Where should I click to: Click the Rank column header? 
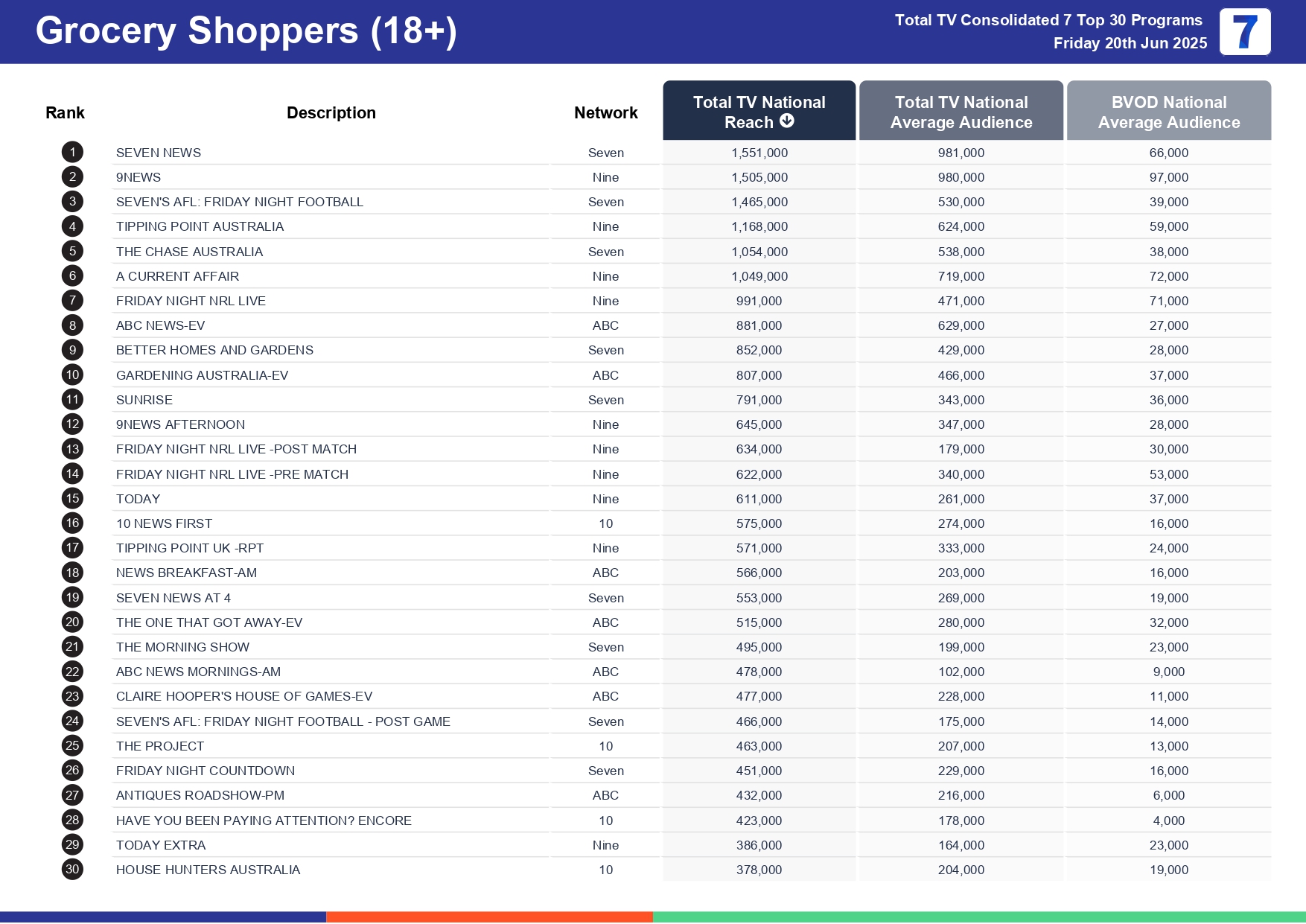click(x=65, y=112)
